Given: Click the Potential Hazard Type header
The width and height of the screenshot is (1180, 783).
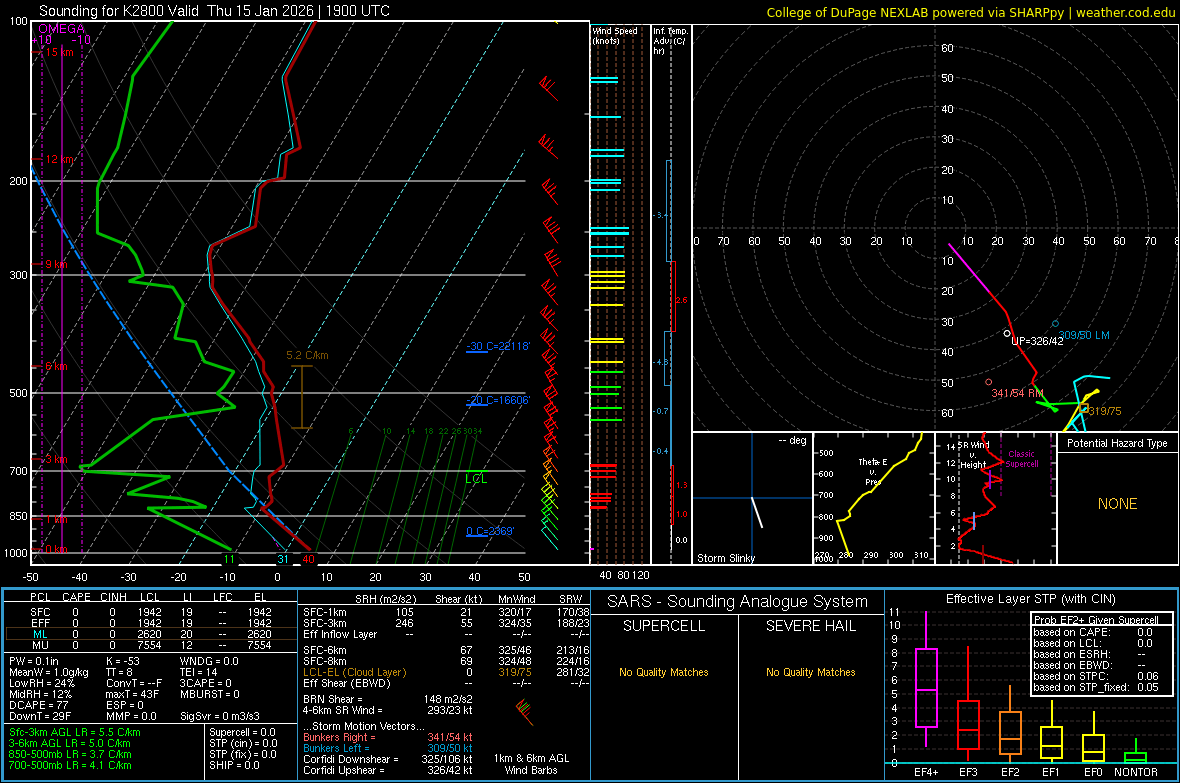Looking at the screenshot, I should click(x=1117, y=443).
